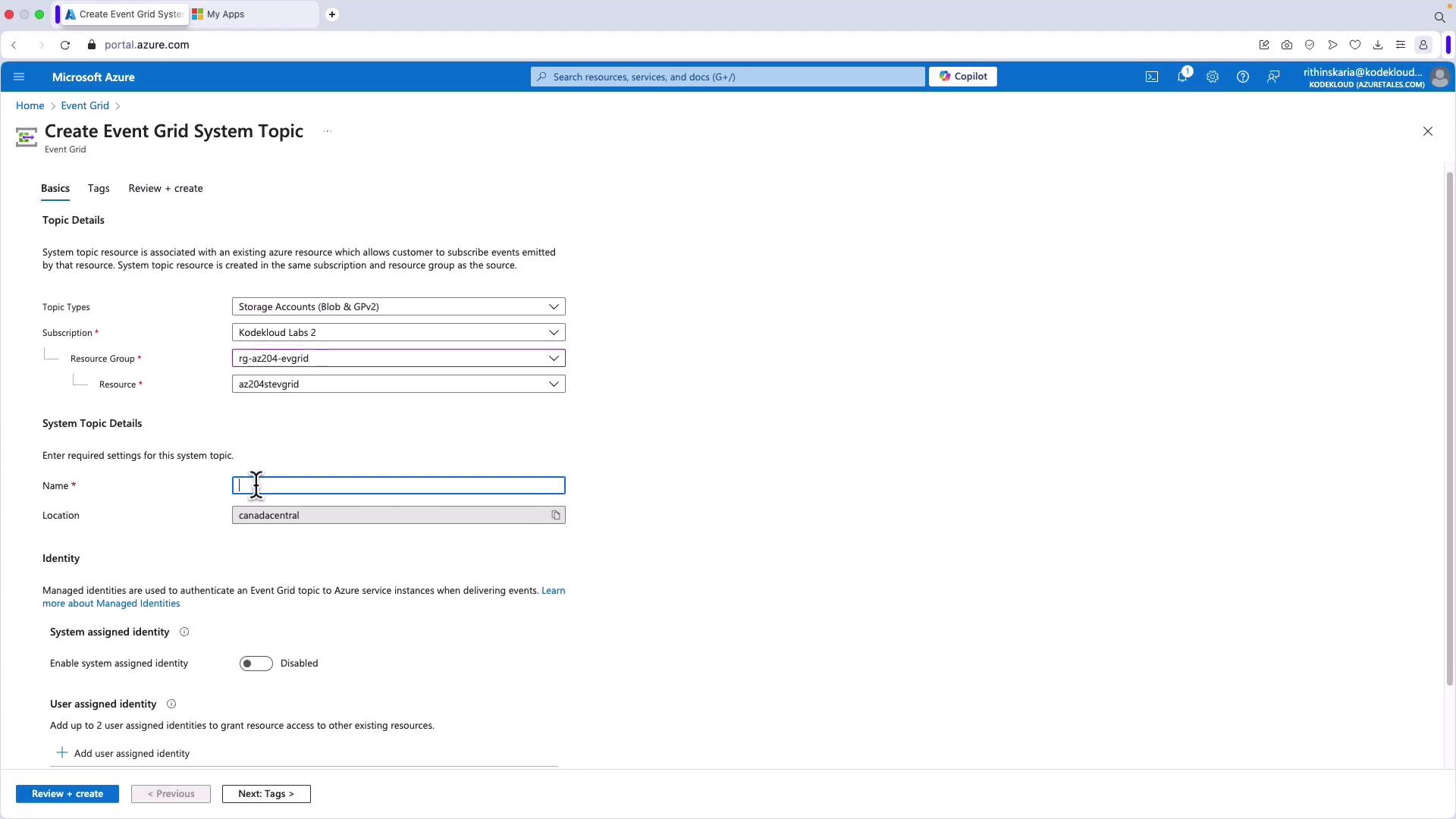This screenshot has height=819, width=1456.
Task: Switch to the Tags tab
Action: click(x=99, y=189)
